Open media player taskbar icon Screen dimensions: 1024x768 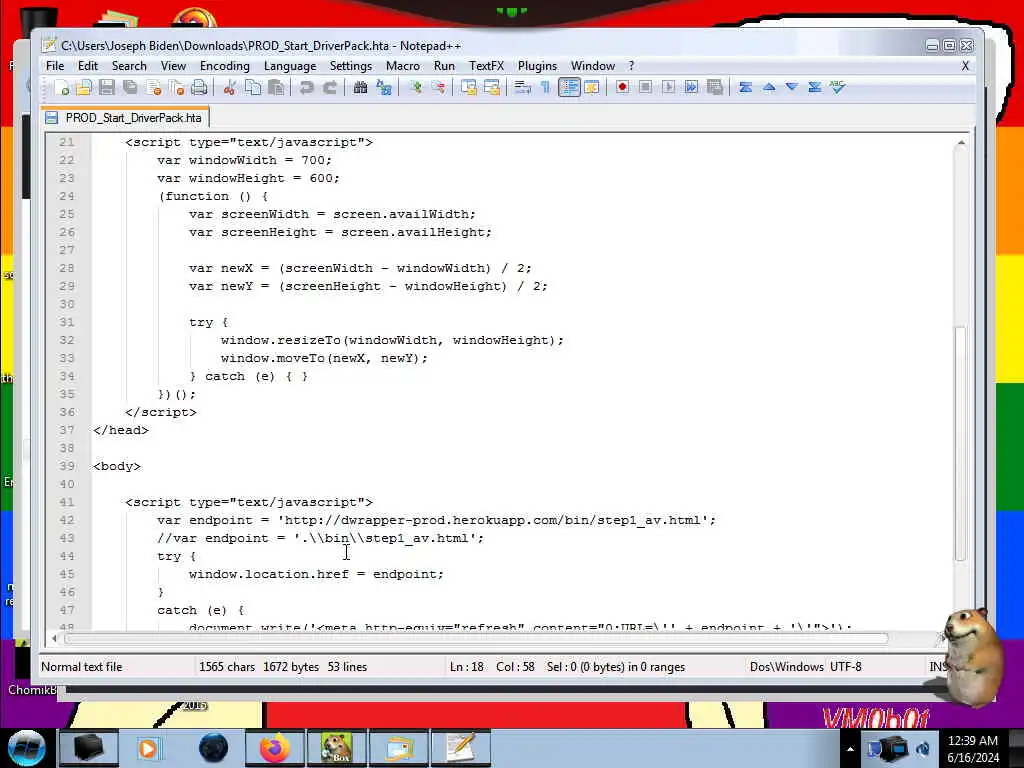150,748
